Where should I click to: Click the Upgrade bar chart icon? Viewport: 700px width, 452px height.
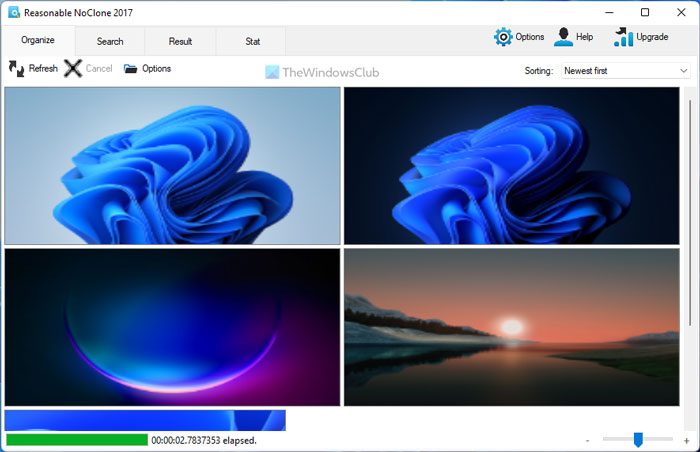pyautogui.click(x=623, y=37)
